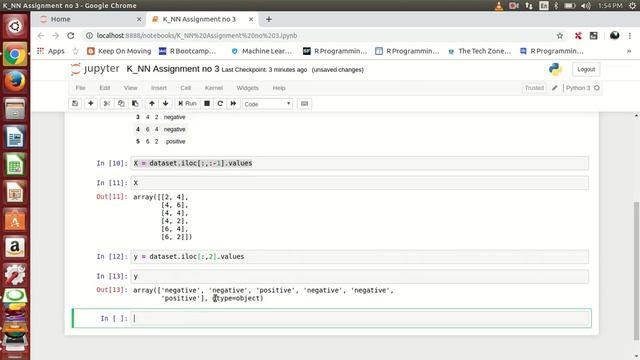Screen dimensions: 640x360
Task: Insert a cell below with plus icon
Action: (91, 104)
